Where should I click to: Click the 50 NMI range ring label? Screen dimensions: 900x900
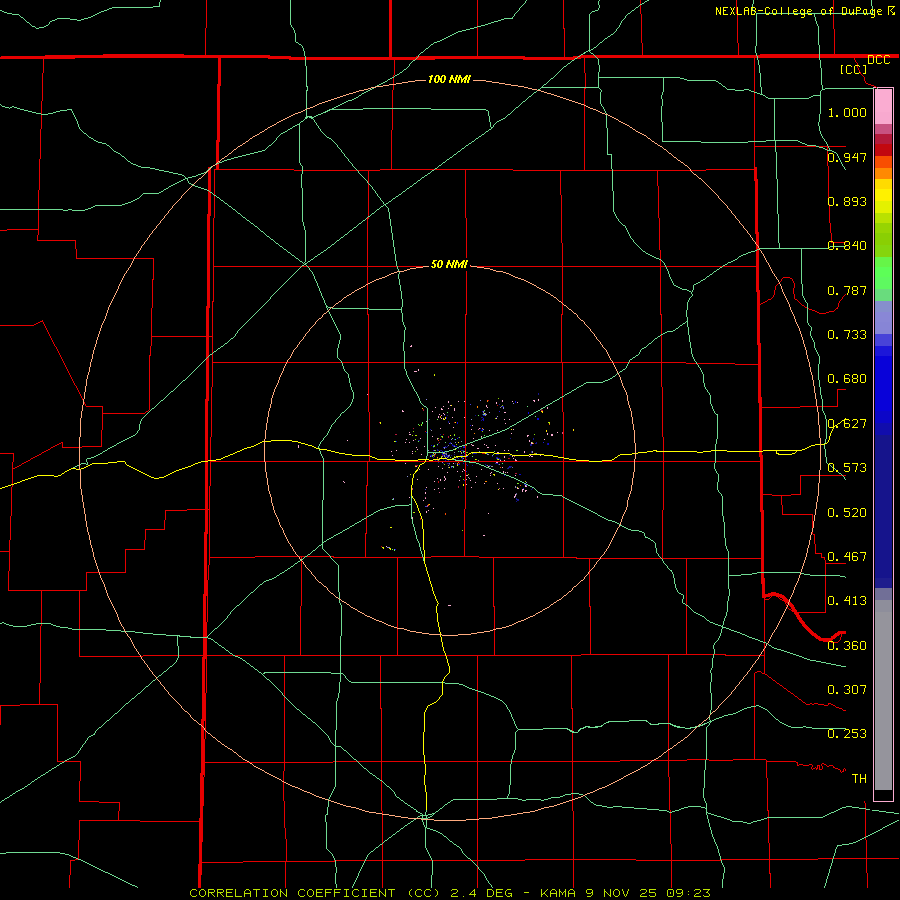tap(449, 264)
